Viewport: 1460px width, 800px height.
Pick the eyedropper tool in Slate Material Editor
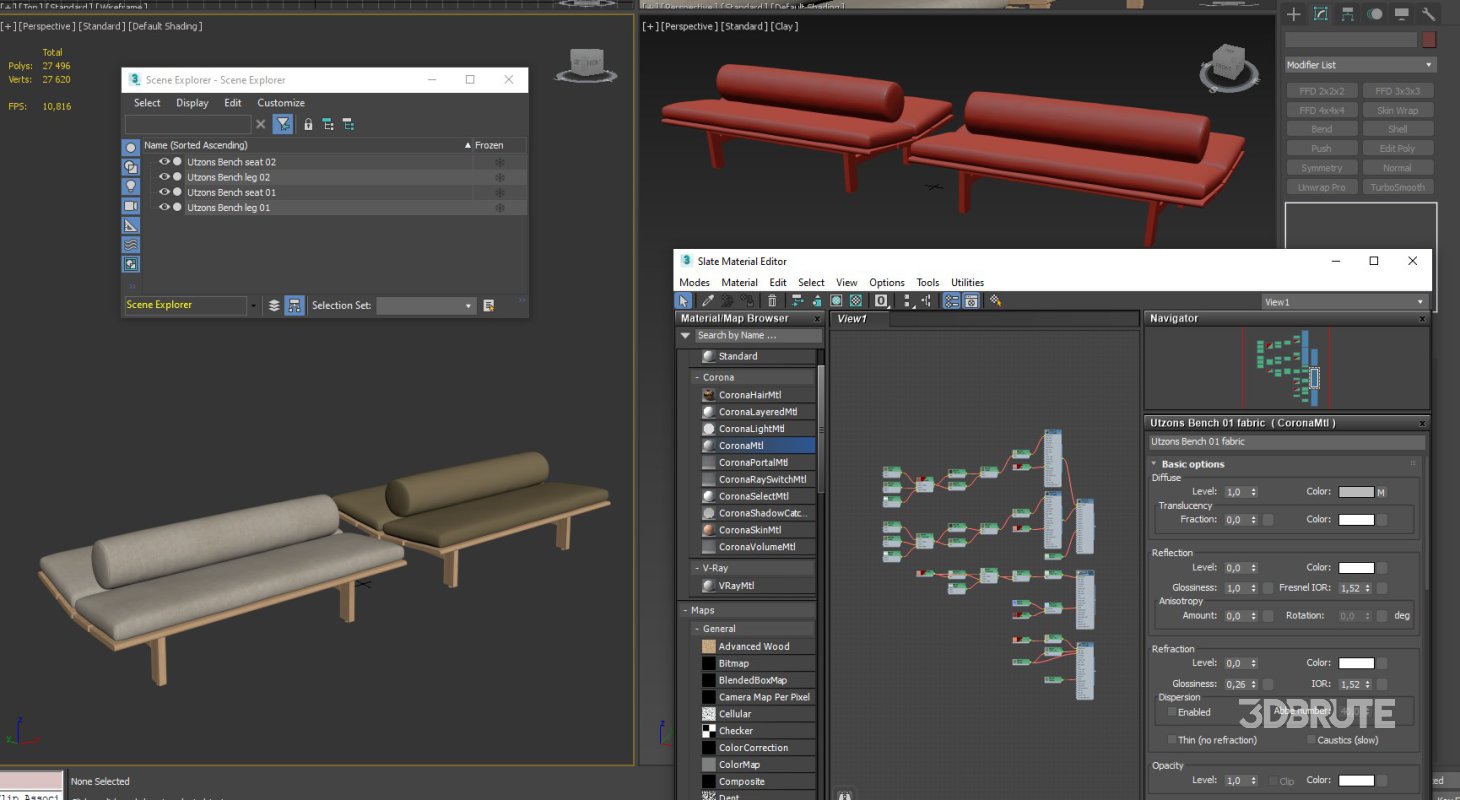coord(707,300)
